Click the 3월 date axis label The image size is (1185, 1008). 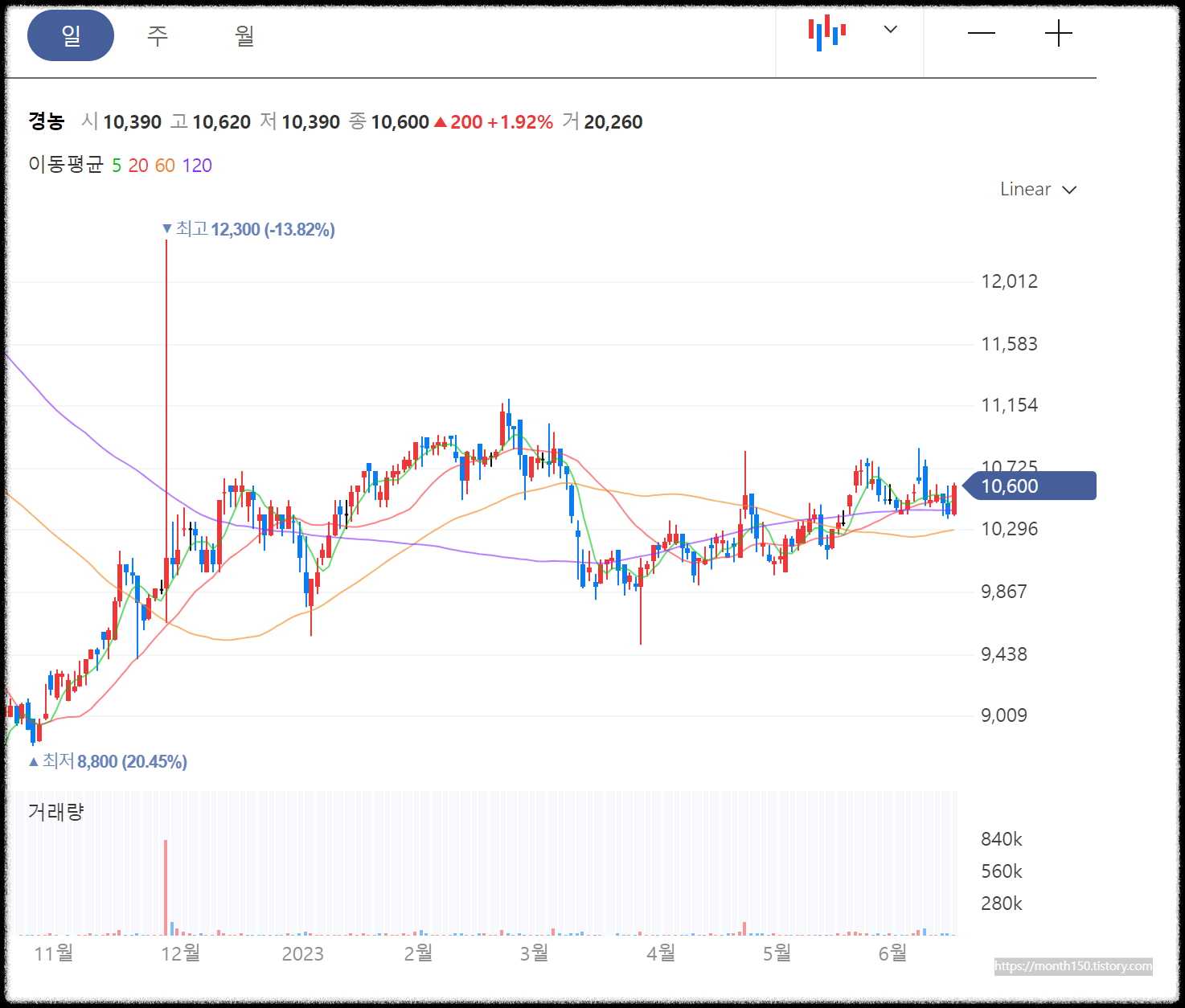click(x=534, y=953)
